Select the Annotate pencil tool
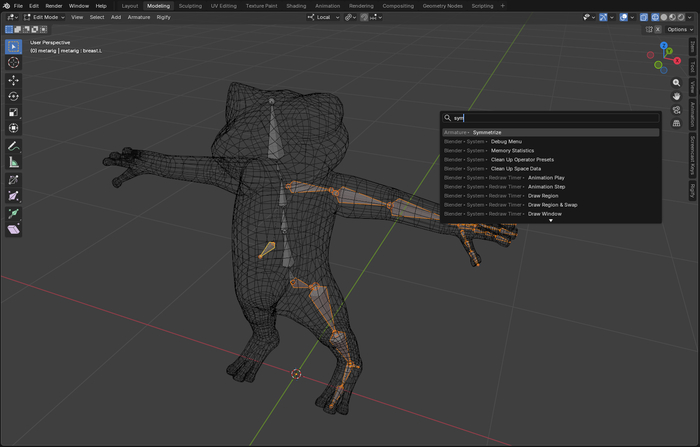The height and width of the screenshot is (447, 700). coord(14,145)
